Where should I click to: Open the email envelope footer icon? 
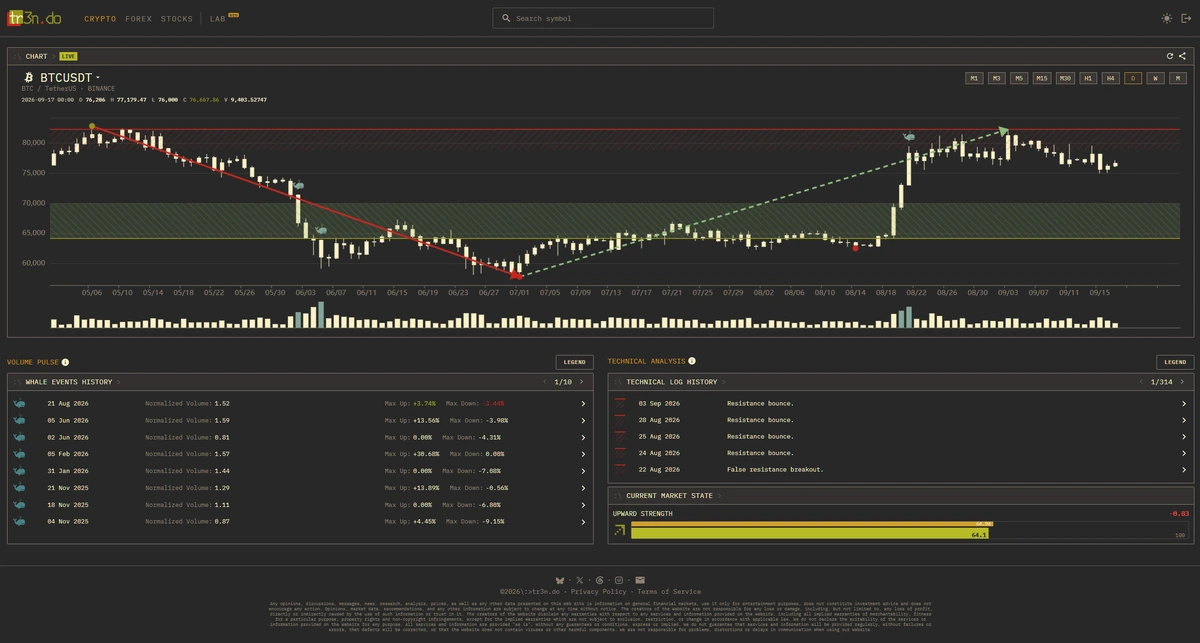click(x=640, y=580)
